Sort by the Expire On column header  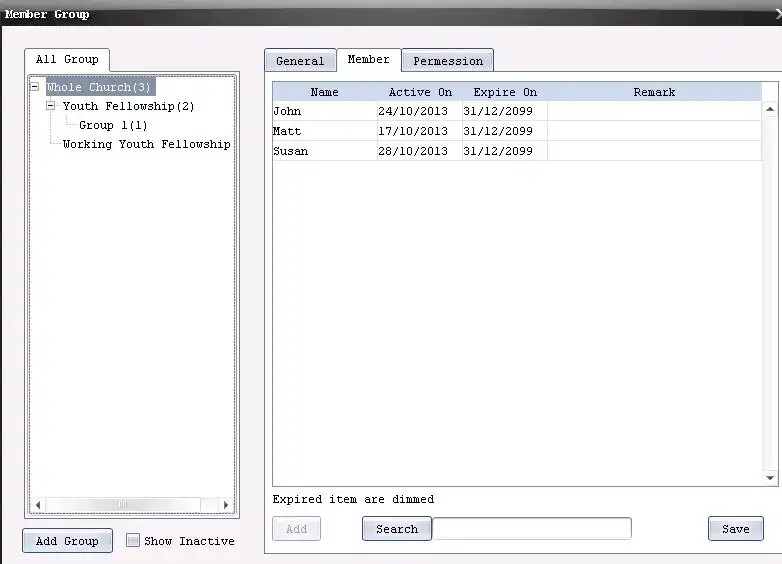pos(505,92)
